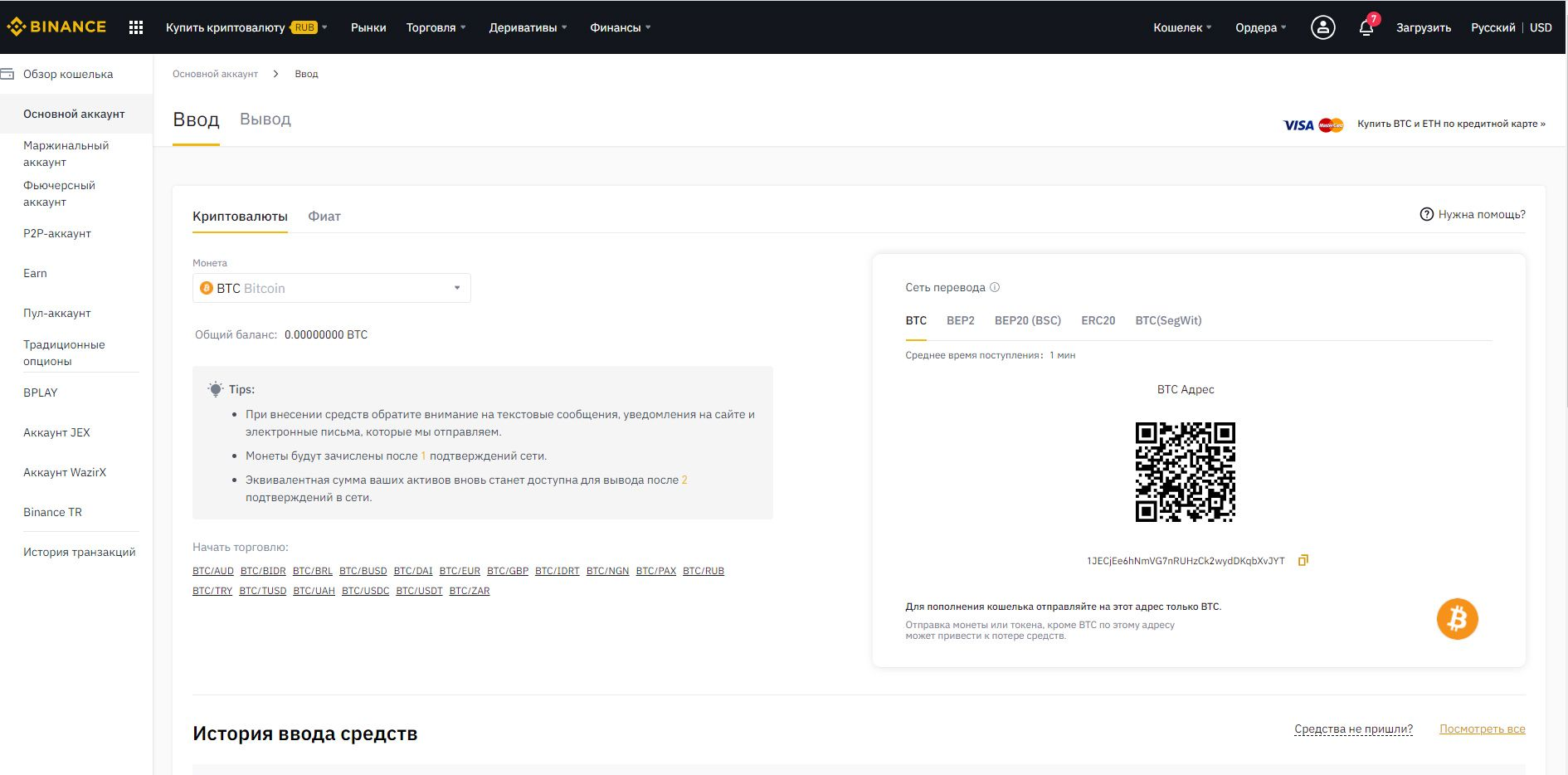
Task: Click the orange Bitcoin coin icon
Action: pyautogui.click(x=1457, y=619)
